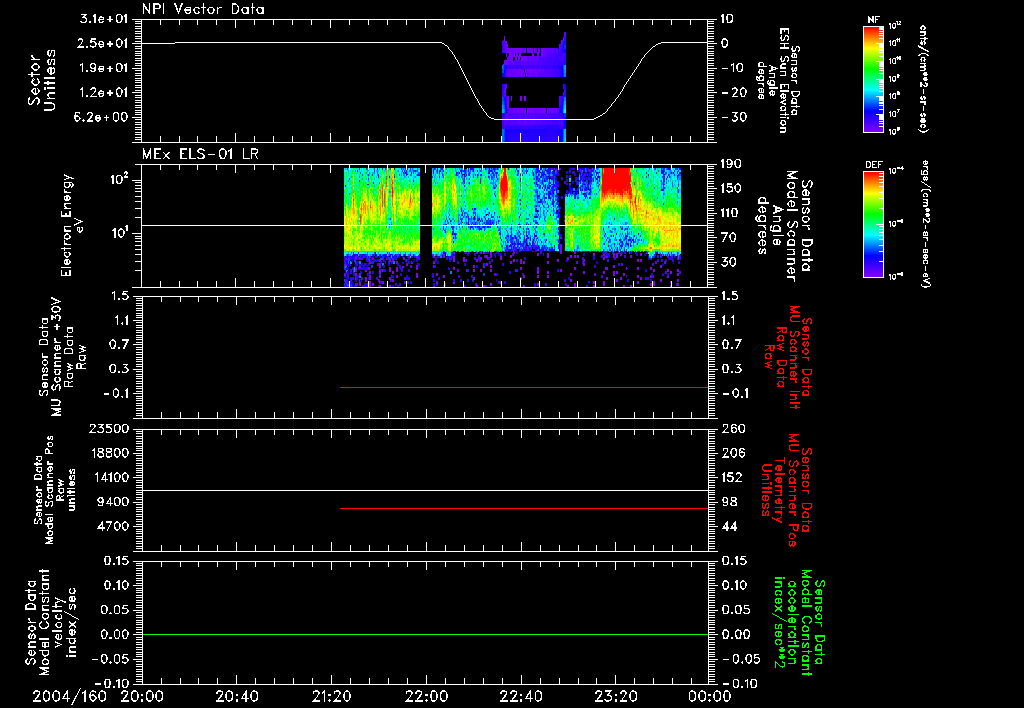Click the "22:40" time axis label
1024x708 pixels.
(521, 696)
